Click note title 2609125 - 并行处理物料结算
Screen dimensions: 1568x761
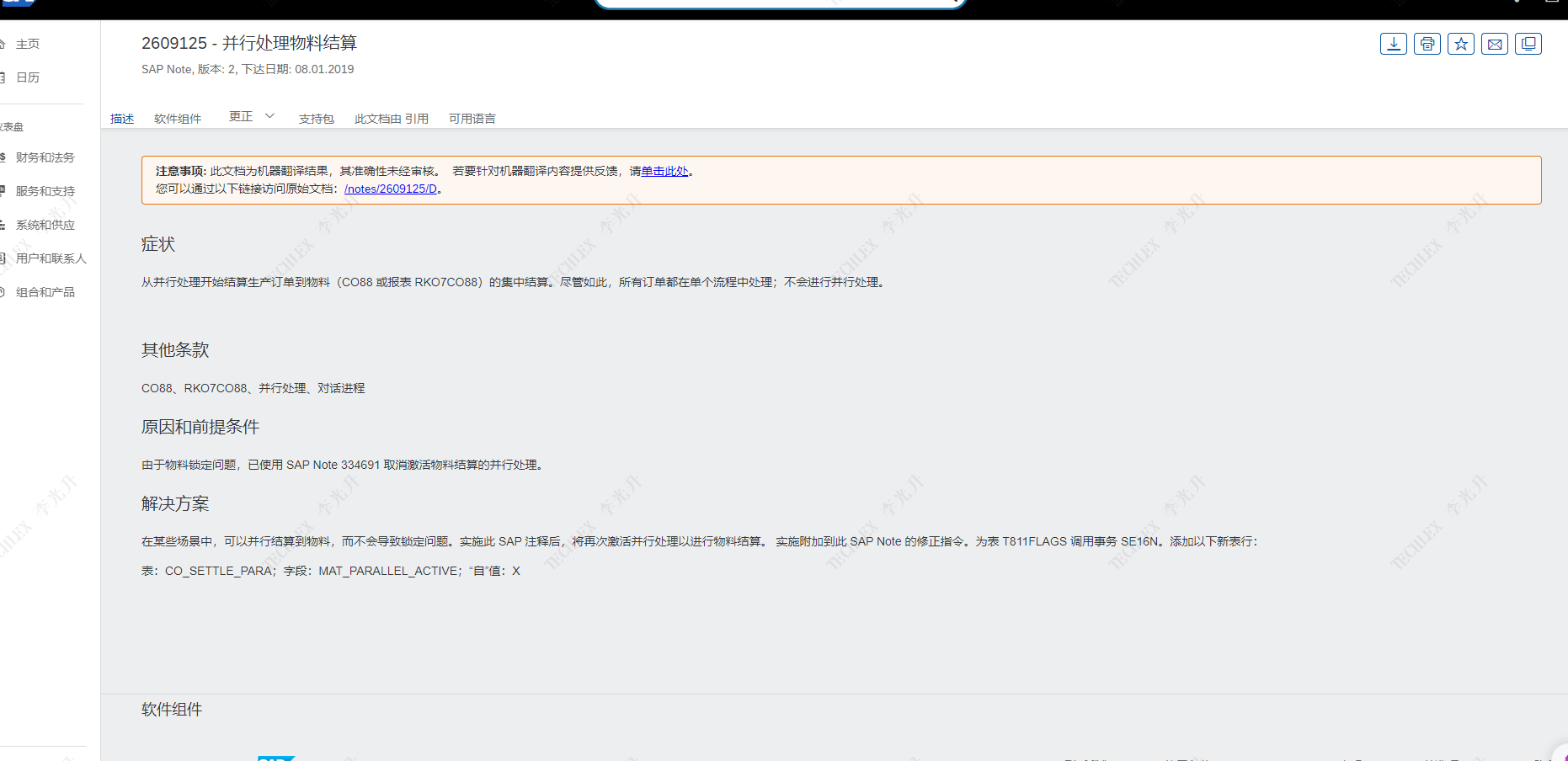coord(249,43)
